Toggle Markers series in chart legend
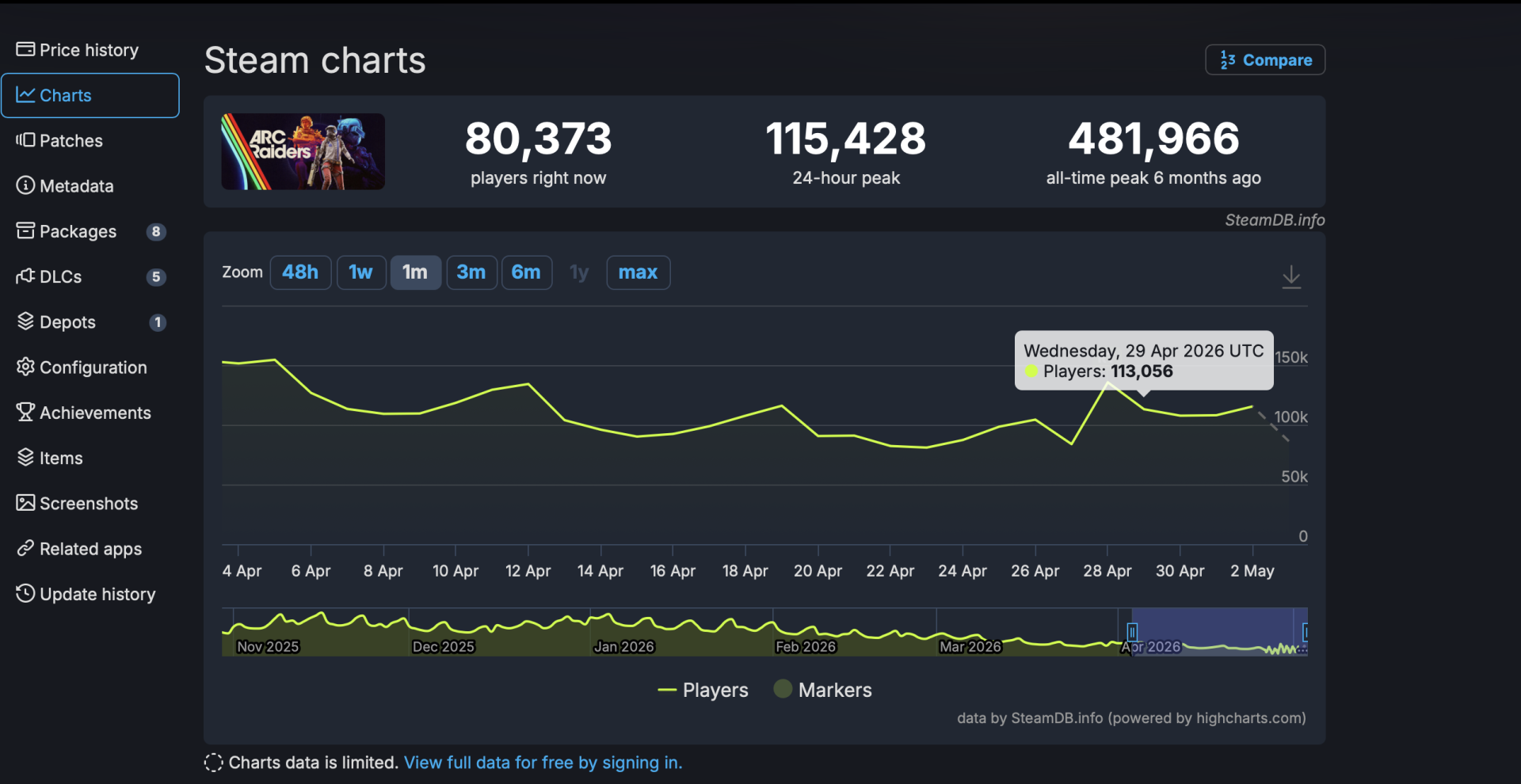 coord(822,690)
